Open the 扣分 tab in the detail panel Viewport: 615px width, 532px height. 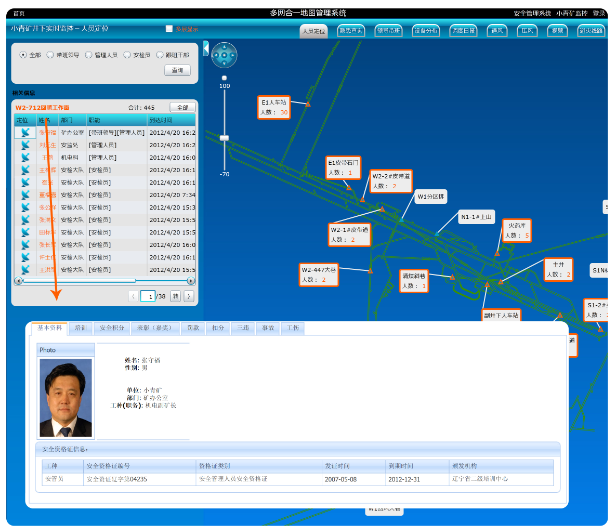point(218,328)
